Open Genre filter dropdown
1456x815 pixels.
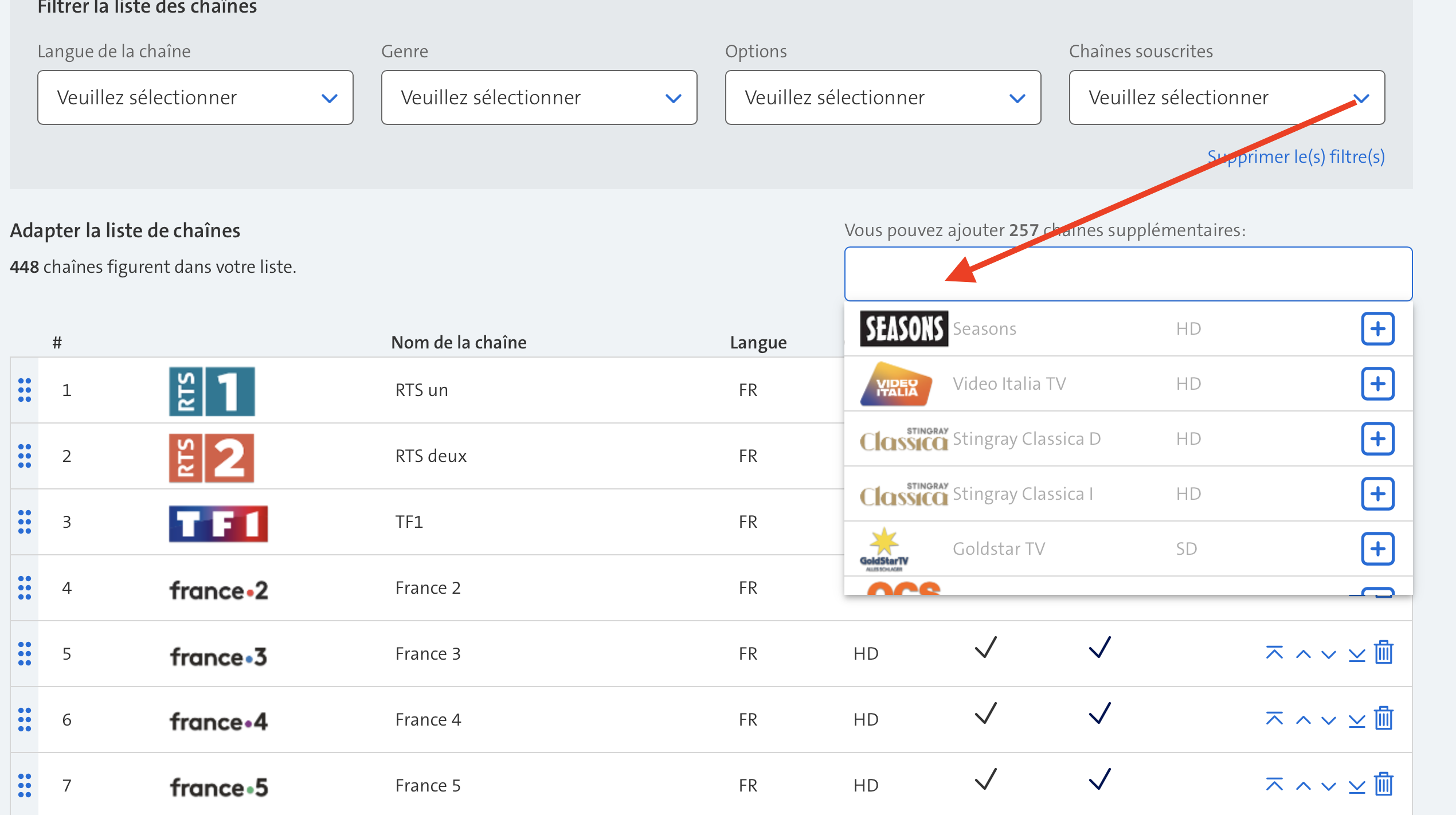(x=539, y=97)
